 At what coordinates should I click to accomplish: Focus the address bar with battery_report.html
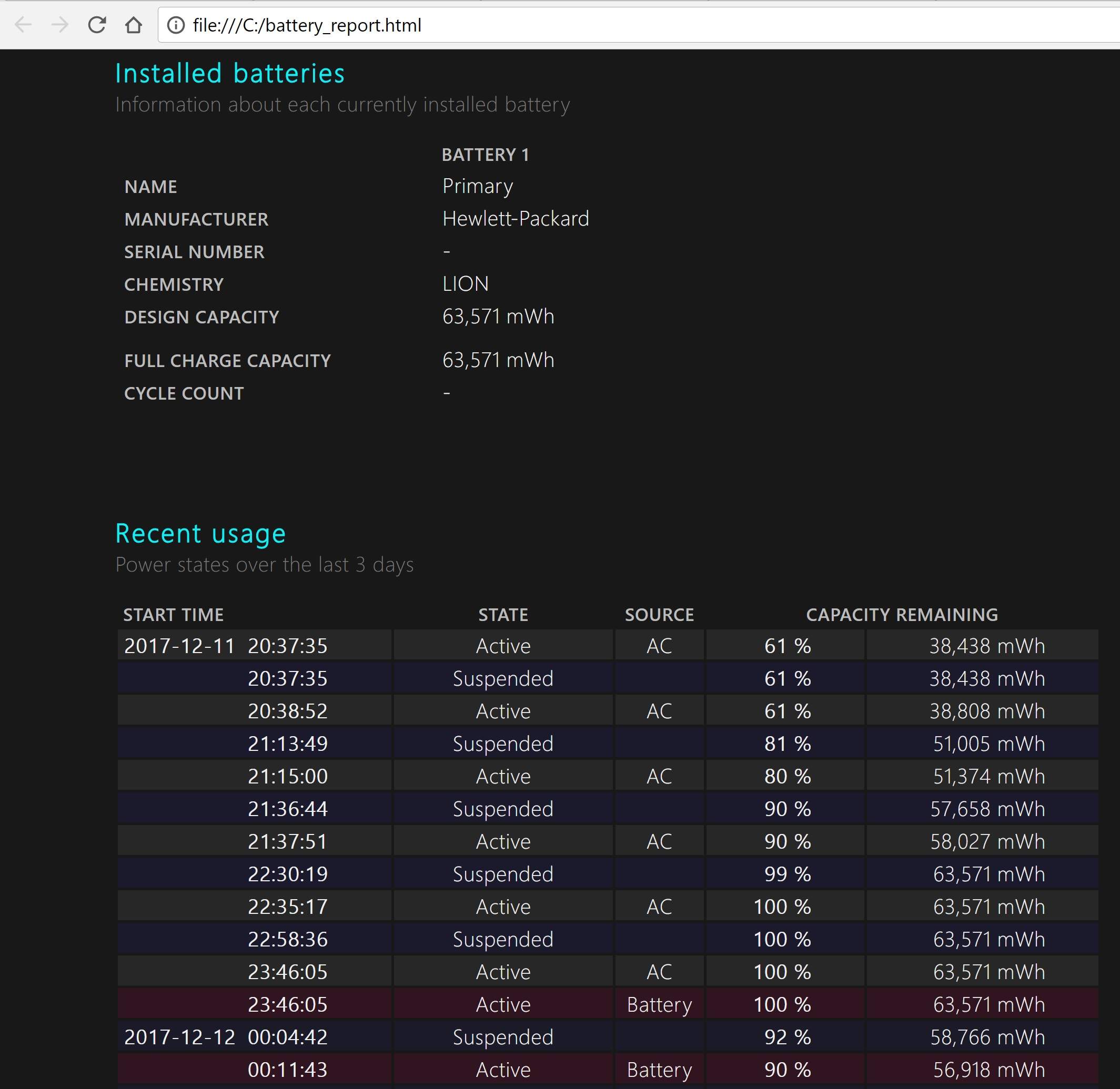coord(638,25)
